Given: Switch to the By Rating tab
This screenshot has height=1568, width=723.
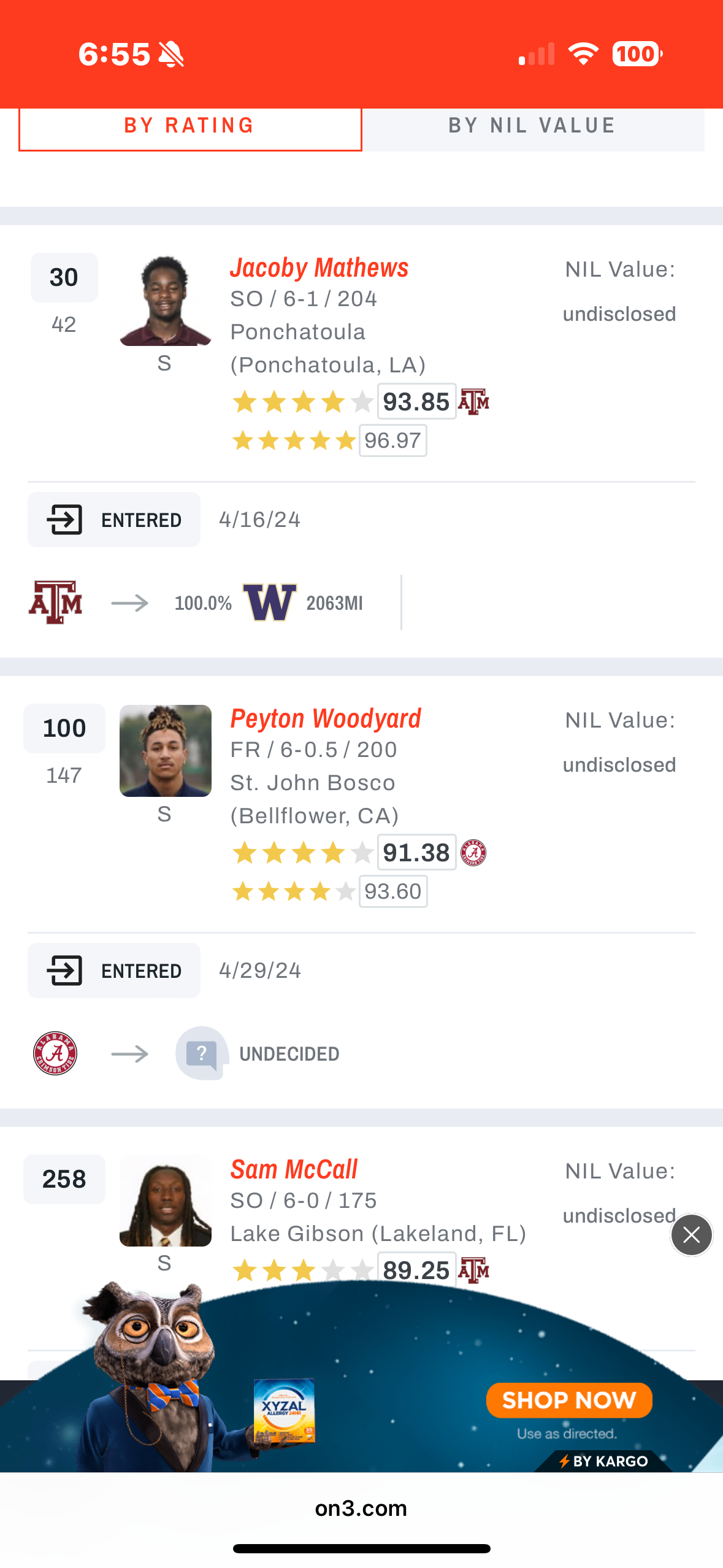Looking at the screenshot, I should point(189,126).
